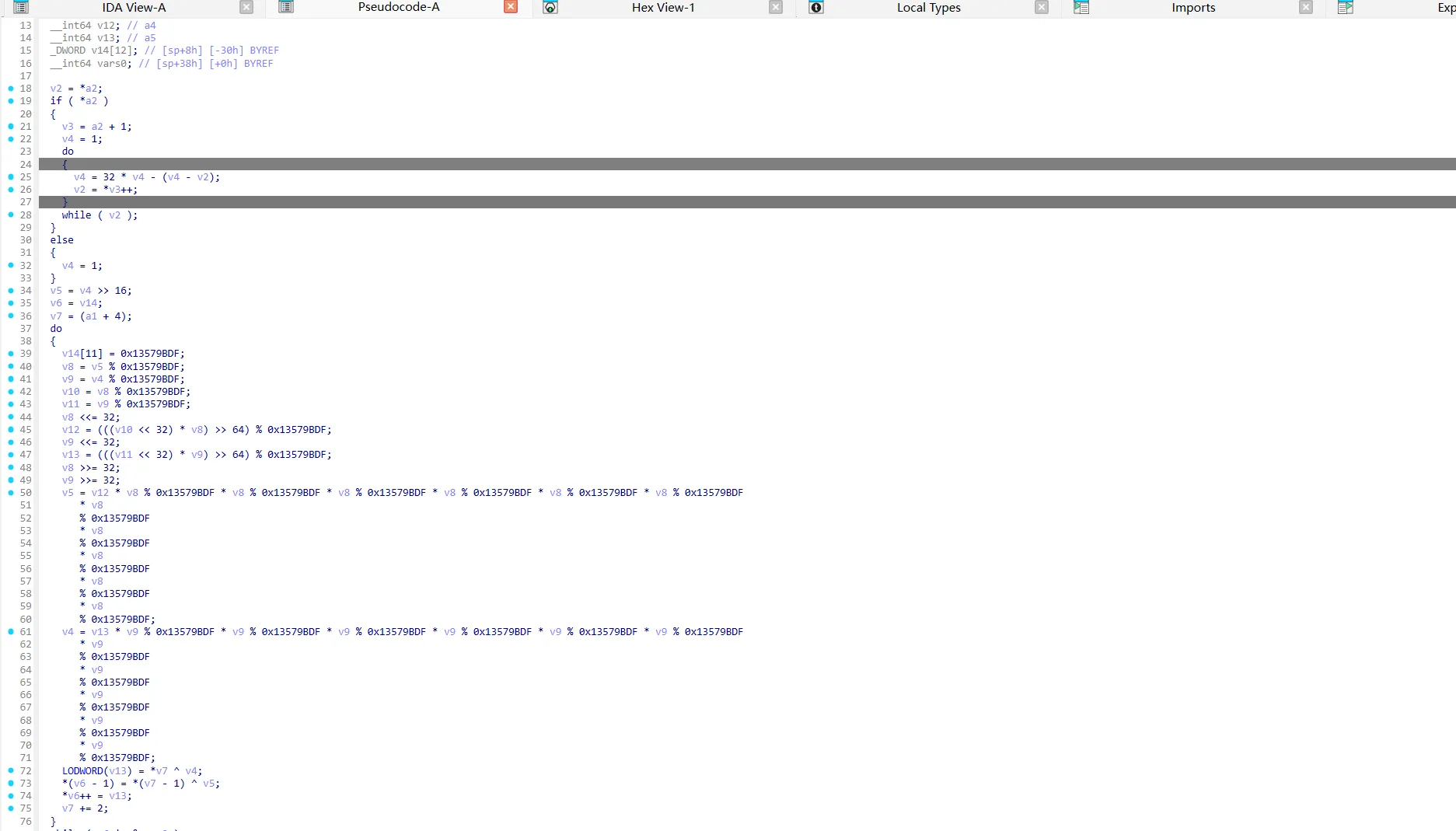Close the Hex View-1 tab
This screenshot has width=1456, height=831.
click(x=776, y=8)
